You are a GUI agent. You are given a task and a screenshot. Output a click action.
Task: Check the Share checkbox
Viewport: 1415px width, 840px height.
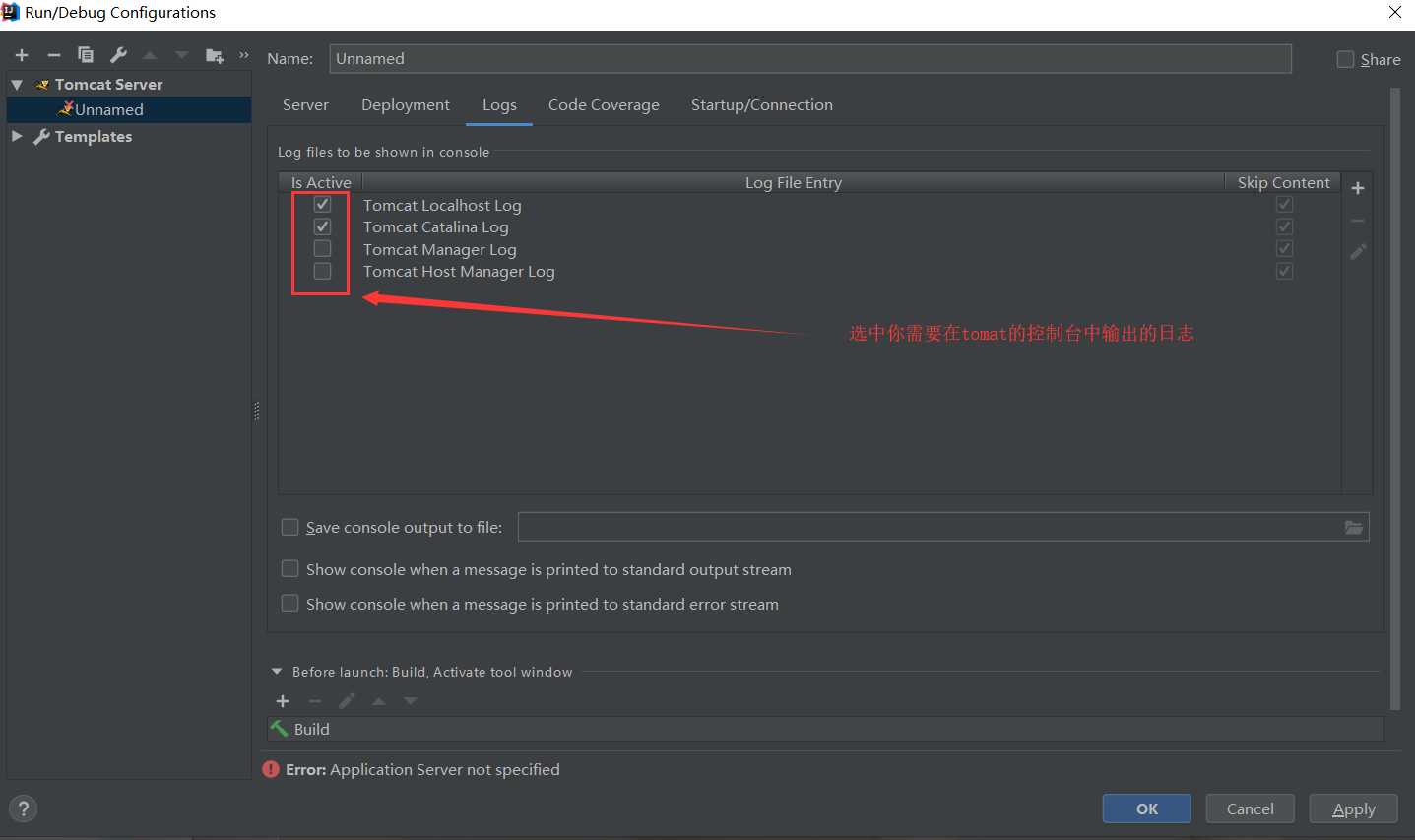pos(1345,59)
